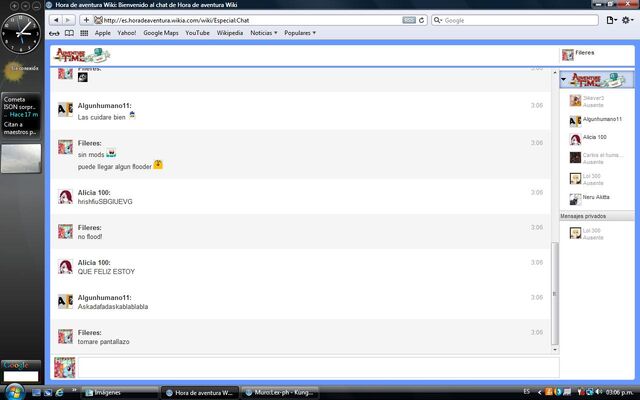
Task: Click the chat vertical scrollbar thumb
Action: 555,294
